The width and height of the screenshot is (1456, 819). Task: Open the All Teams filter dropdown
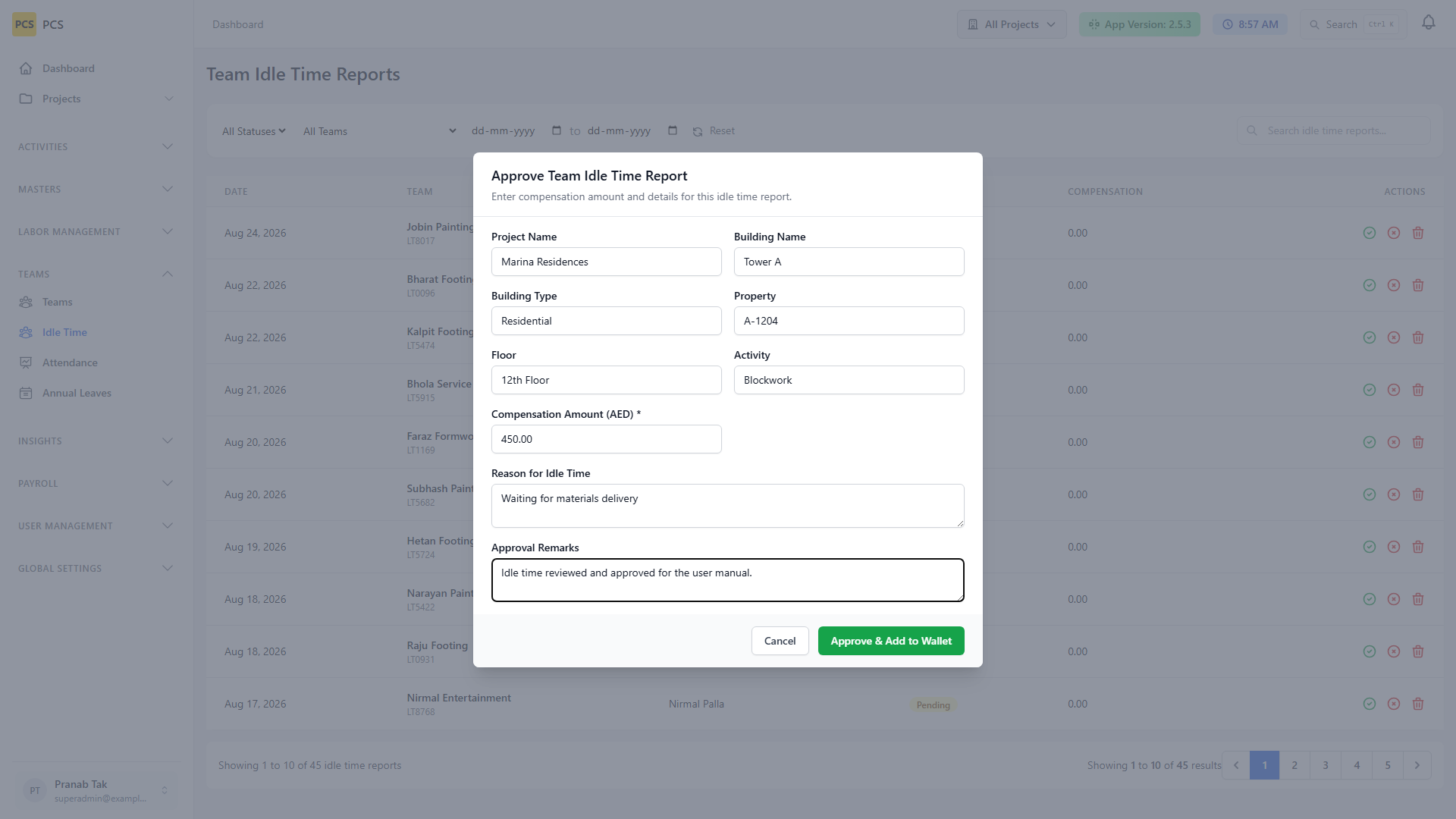(x=379, y=131)
